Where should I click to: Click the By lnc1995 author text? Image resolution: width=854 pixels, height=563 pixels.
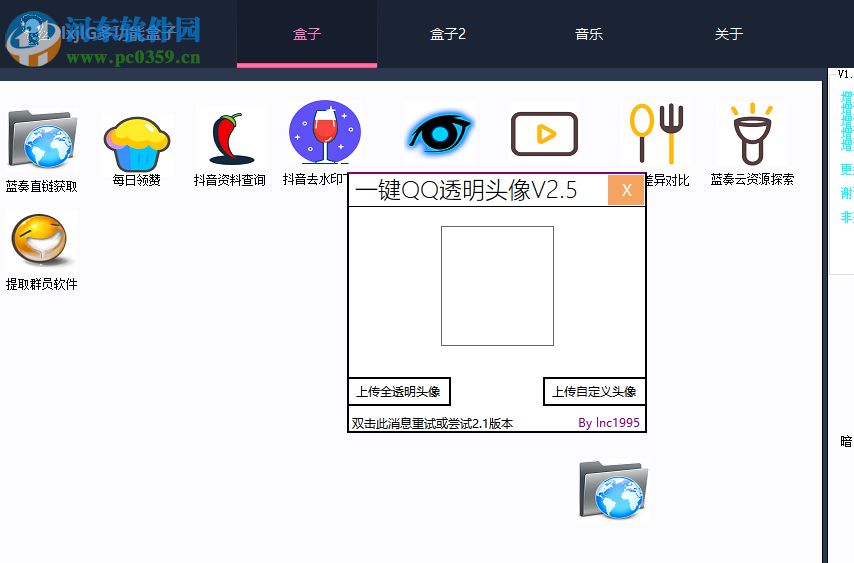609,423
